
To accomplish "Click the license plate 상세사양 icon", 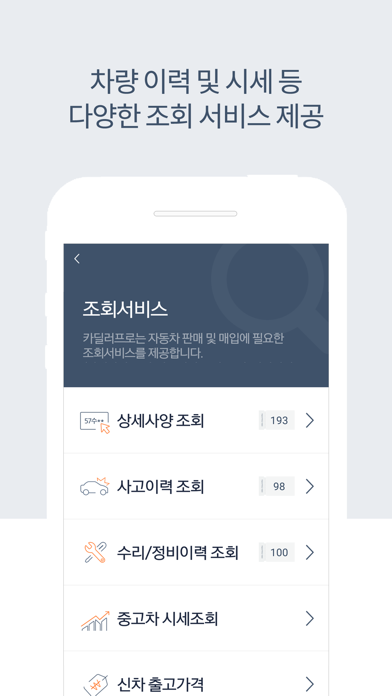I will (x=95, y=422).
